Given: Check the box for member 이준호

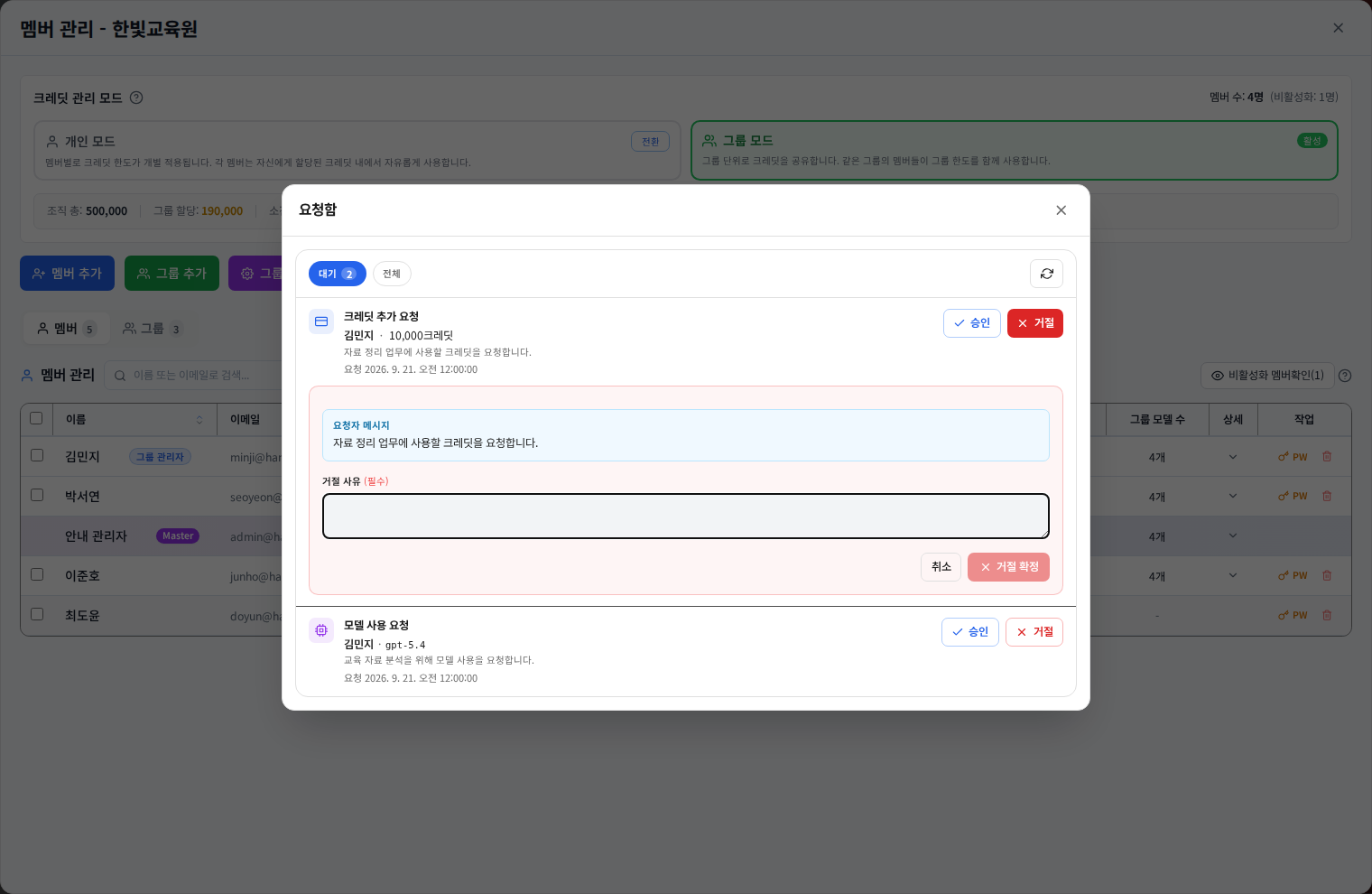Looking at the screenshot, I should pyautogui.click(x=37, y=574).
